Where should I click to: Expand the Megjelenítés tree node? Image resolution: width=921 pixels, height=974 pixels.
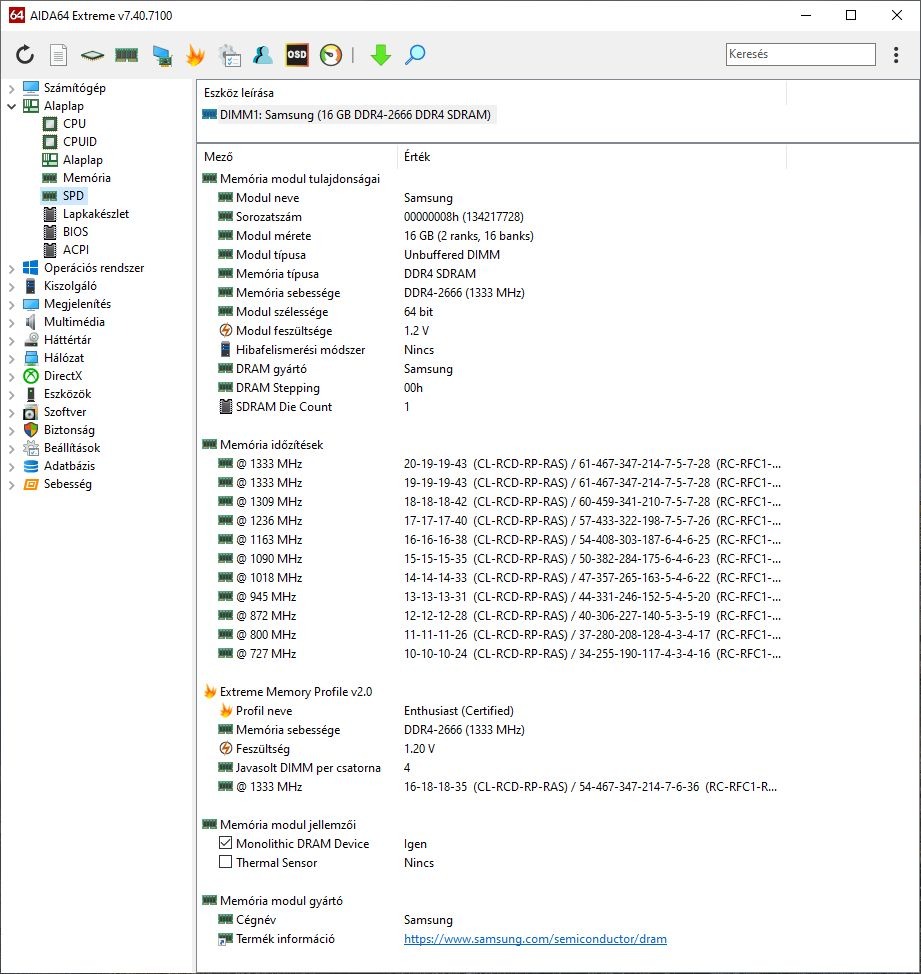tap(11, 304)
